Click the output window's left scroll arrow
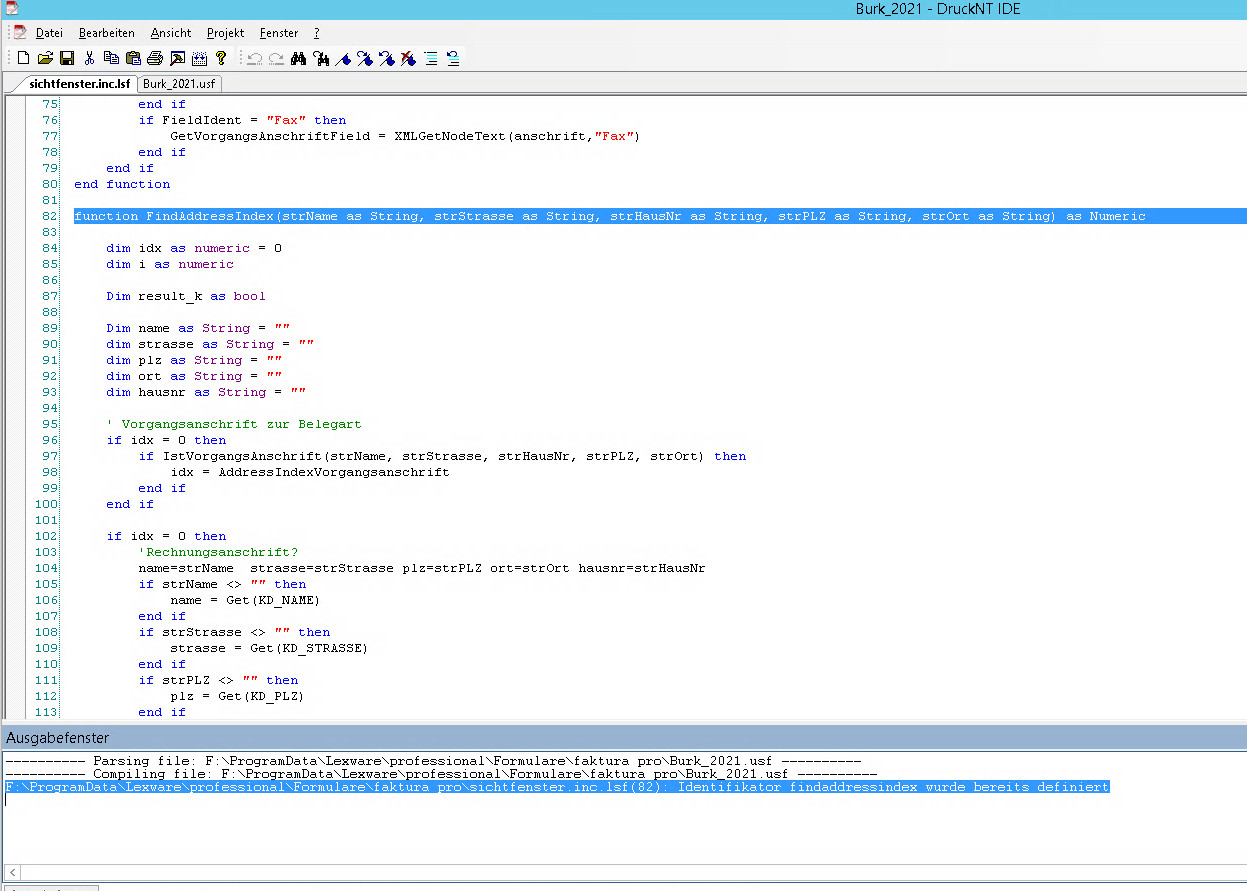The height and width of the screenshot is (891, 1247). pyautogui.click(x=11, y=872)
